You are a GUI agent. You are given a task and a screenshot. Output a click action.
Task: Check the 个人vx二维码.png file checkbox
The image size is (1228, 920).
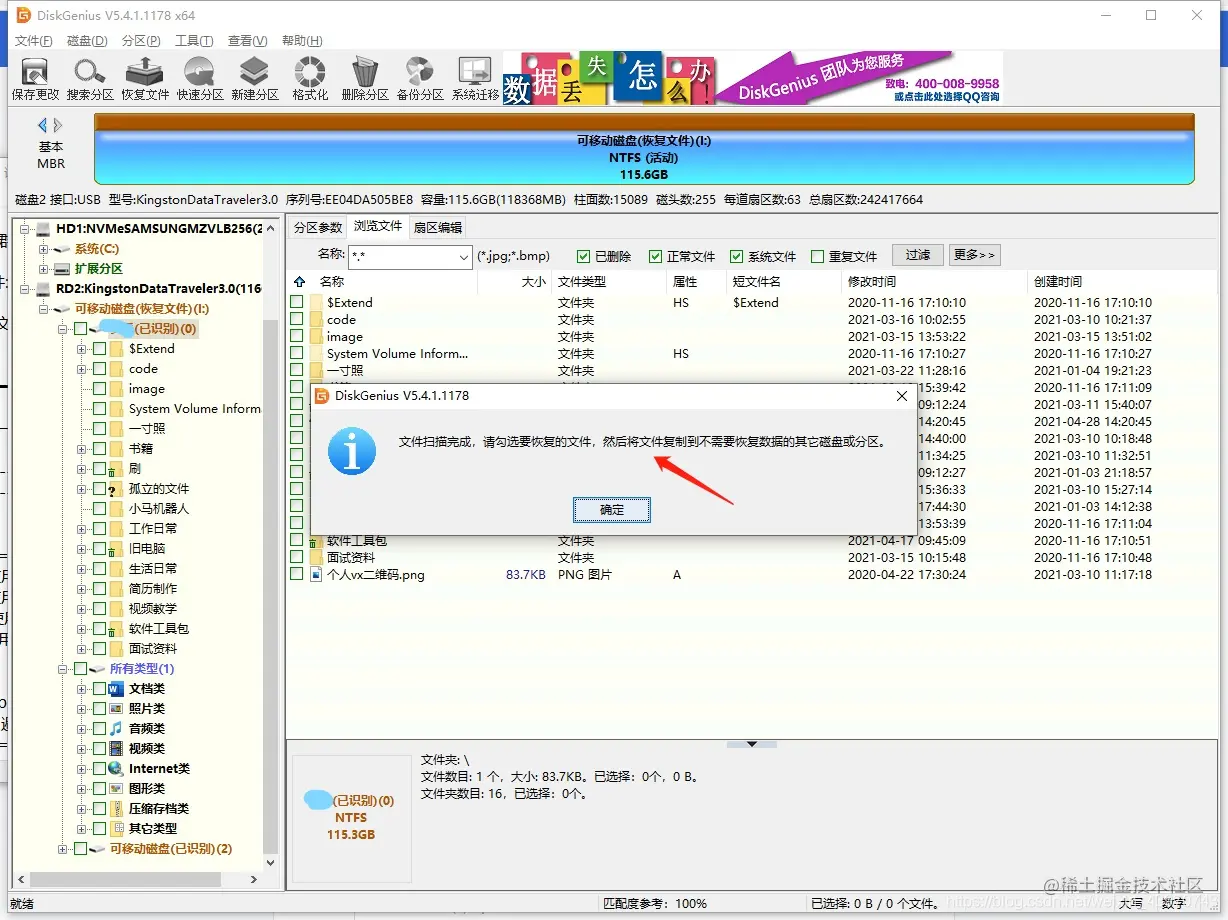click(297, 575)
